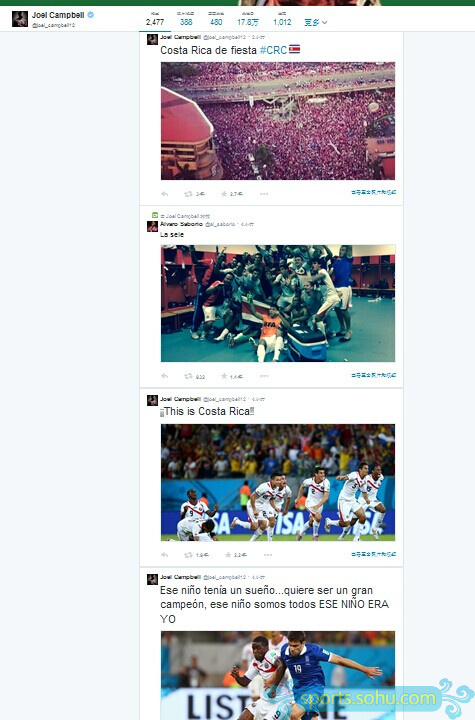Open the crowd celebration photo
Viewport: 475px width, 720px height.
[278, 121]
